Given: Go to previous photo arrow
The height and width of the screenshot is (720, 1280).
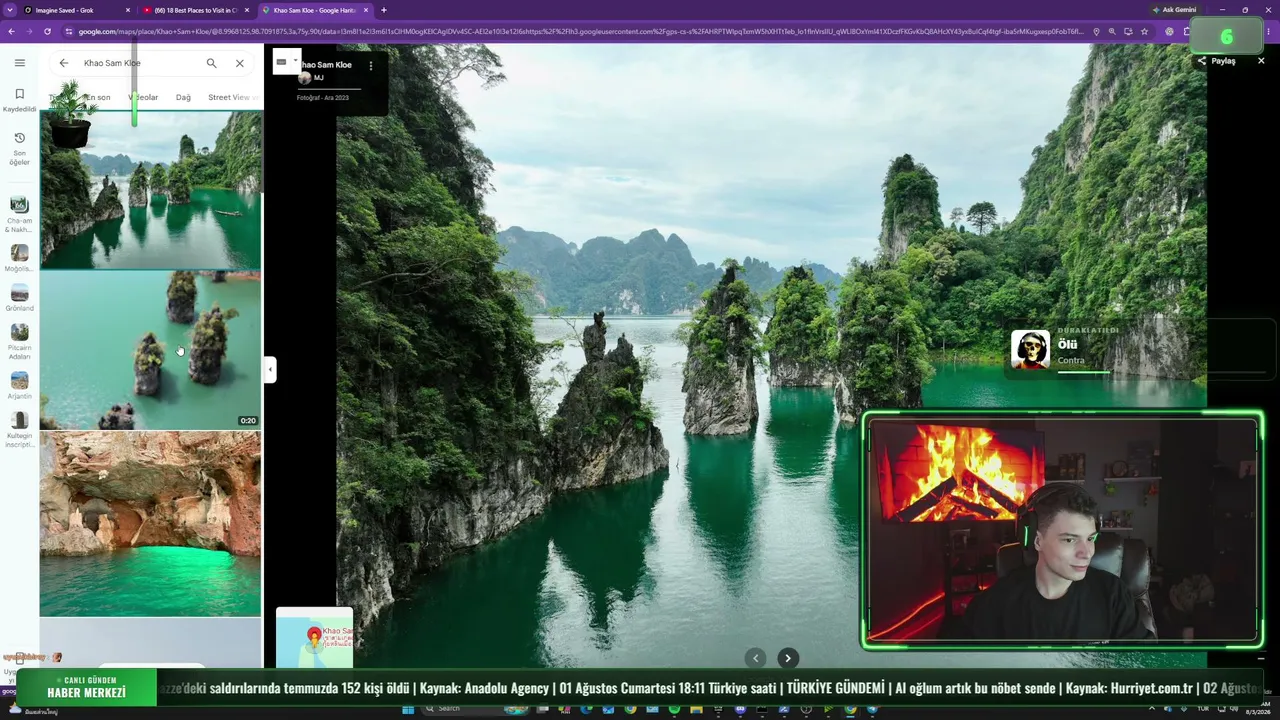Looking at the screenshot, I should (756, 658).
